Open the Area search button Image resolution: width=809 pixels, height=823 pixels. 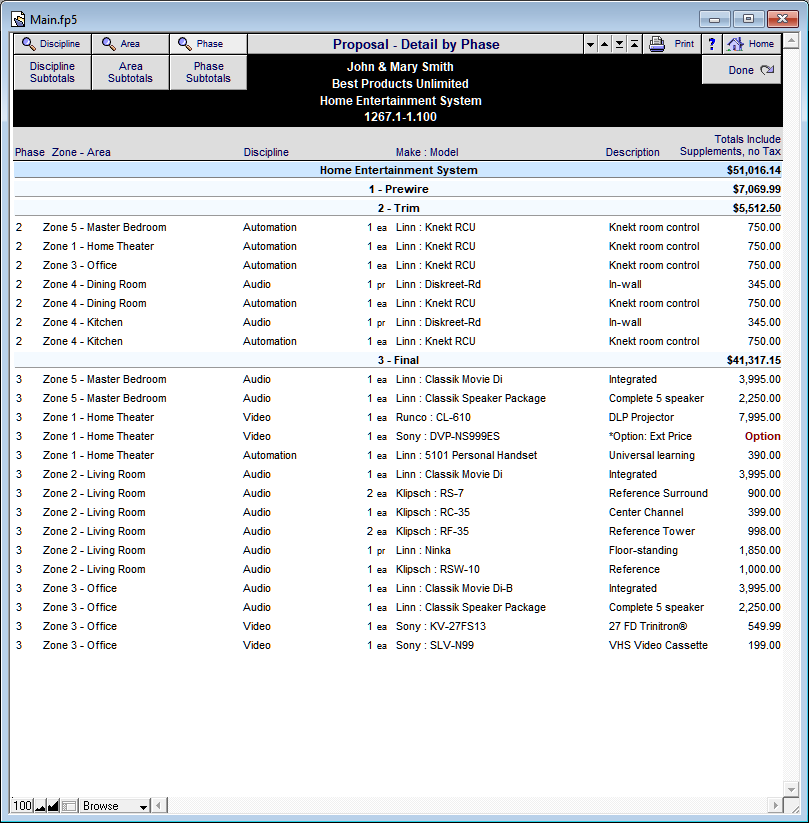click(x=130, y=44)
